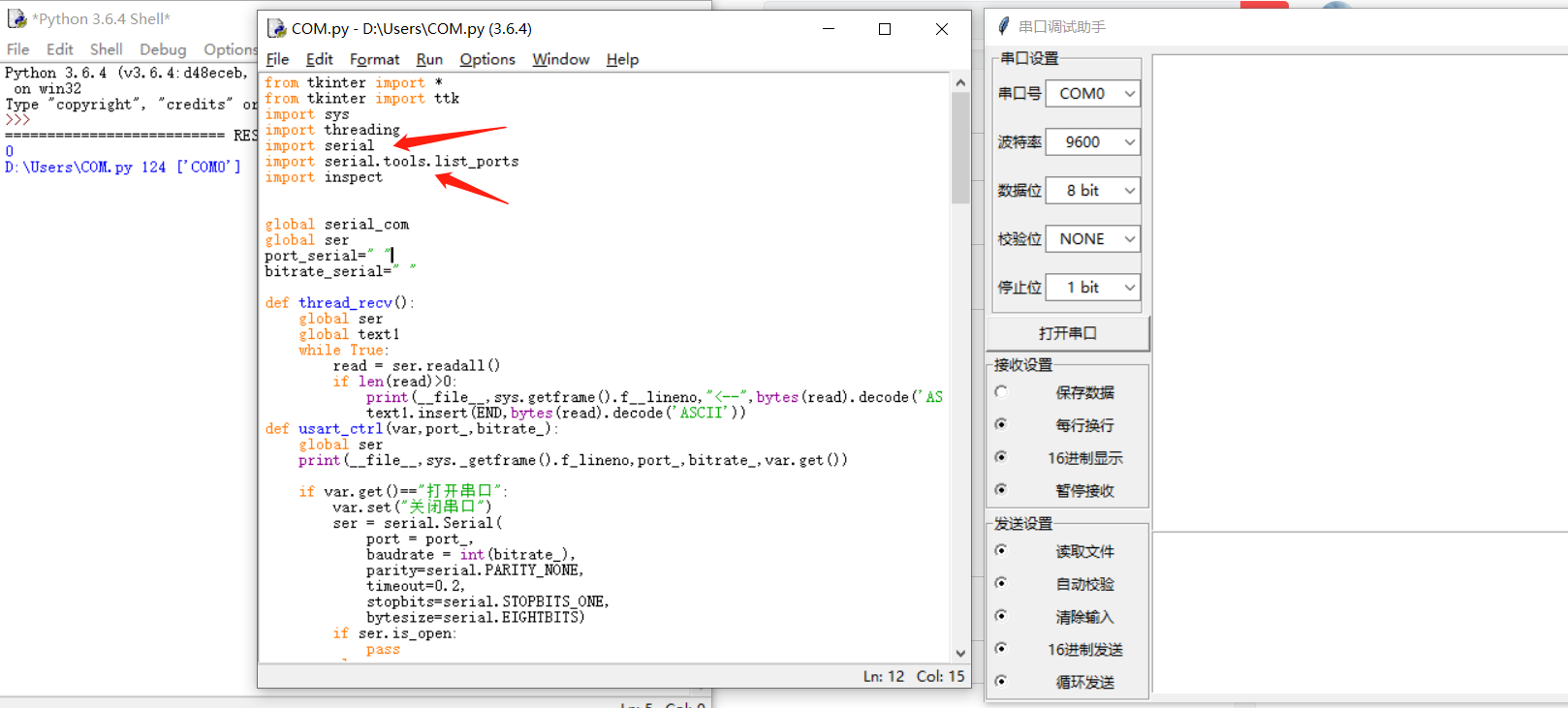This screenshot has height=708, width=1568.
Task: Close the COM.py editor window
Action: tap(942, 29)
